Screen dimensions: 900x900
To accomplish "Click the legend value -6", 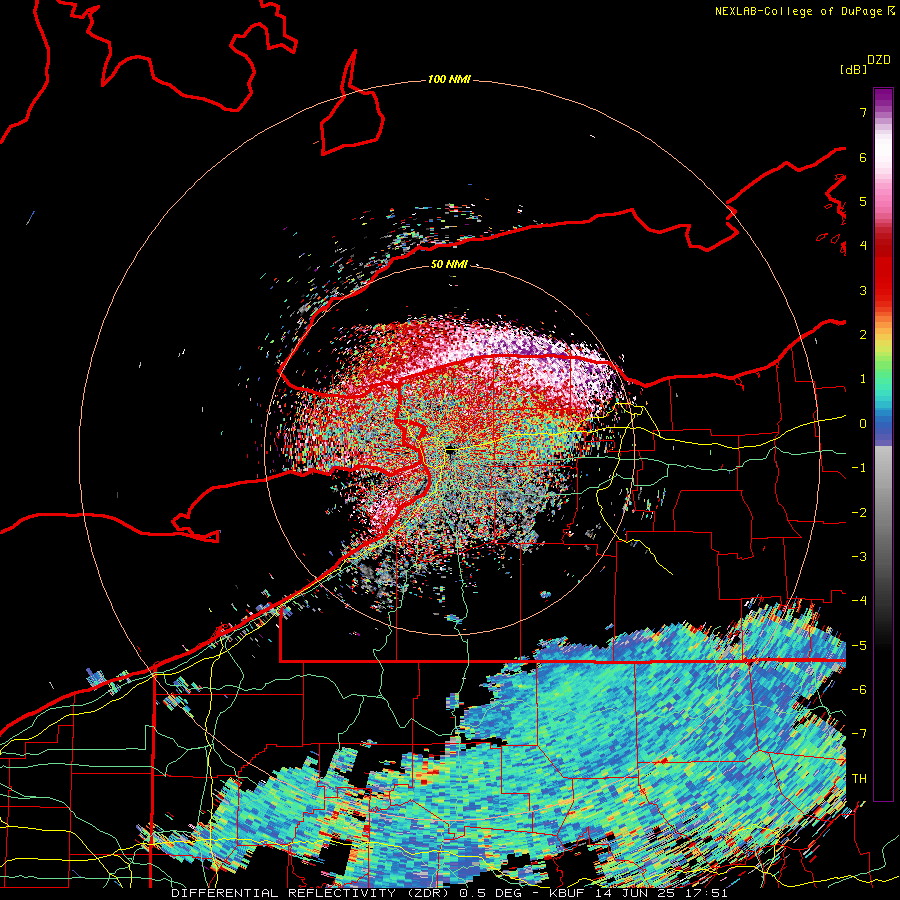I will (859, 690).
